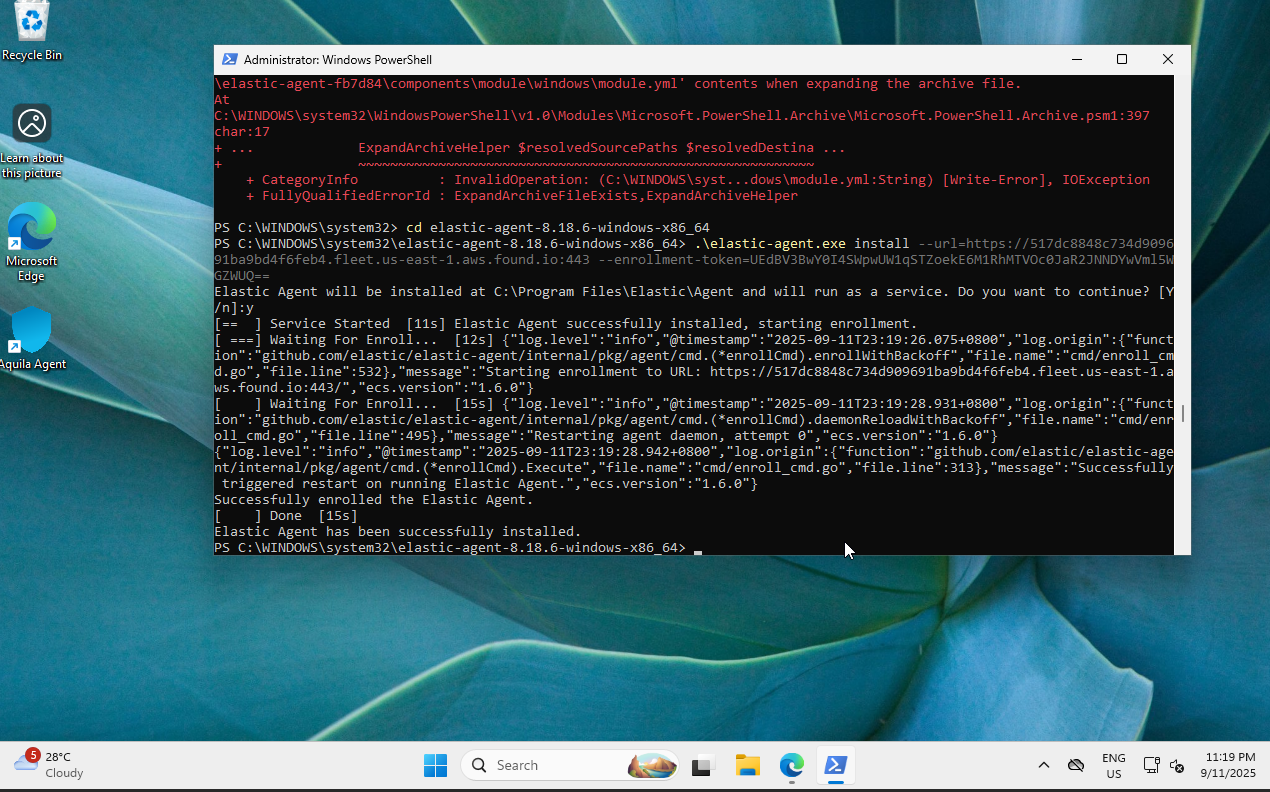Click the PowerShell icon in the window title bar

pos(230,59)
